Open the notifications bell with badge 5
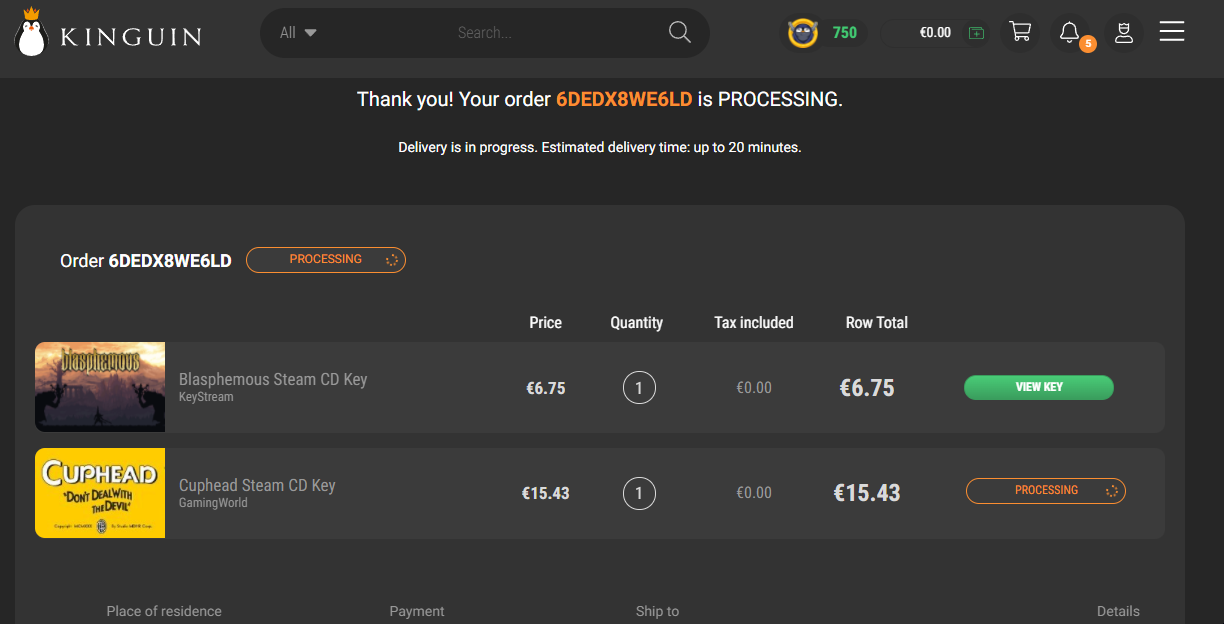Viewport: 1224px width, 624px height. [1070, 33]
